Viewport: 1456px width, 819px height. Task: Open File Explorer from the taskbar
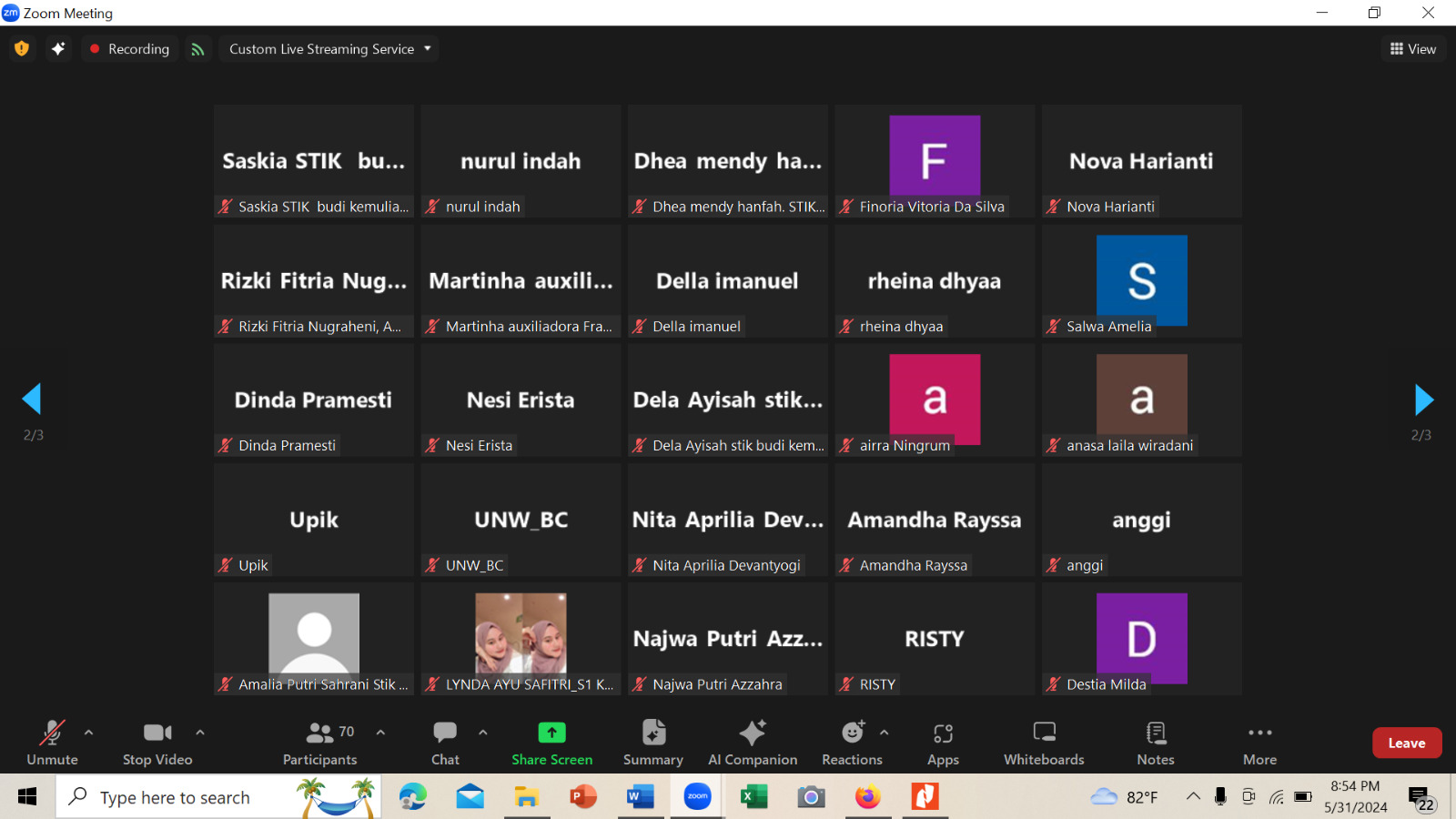[527, 797]
